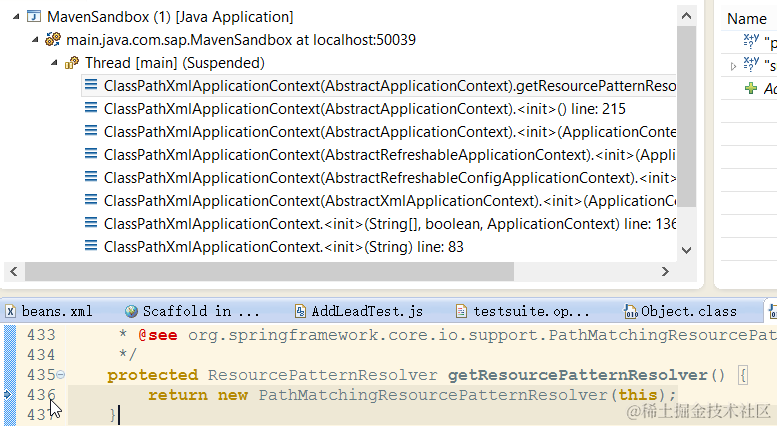777x426 pixels.
Task: Click the Name column header in Expressions
Action: click(x=747, y=19)
